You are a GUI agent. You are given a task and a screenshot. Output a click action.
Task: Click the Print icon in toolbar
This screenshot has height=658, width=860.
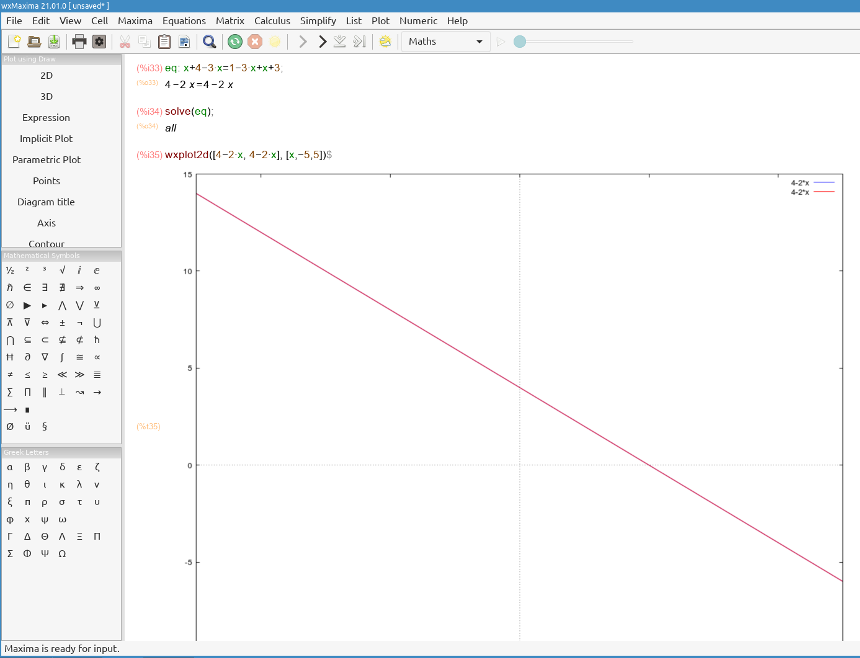click(79, 41)
